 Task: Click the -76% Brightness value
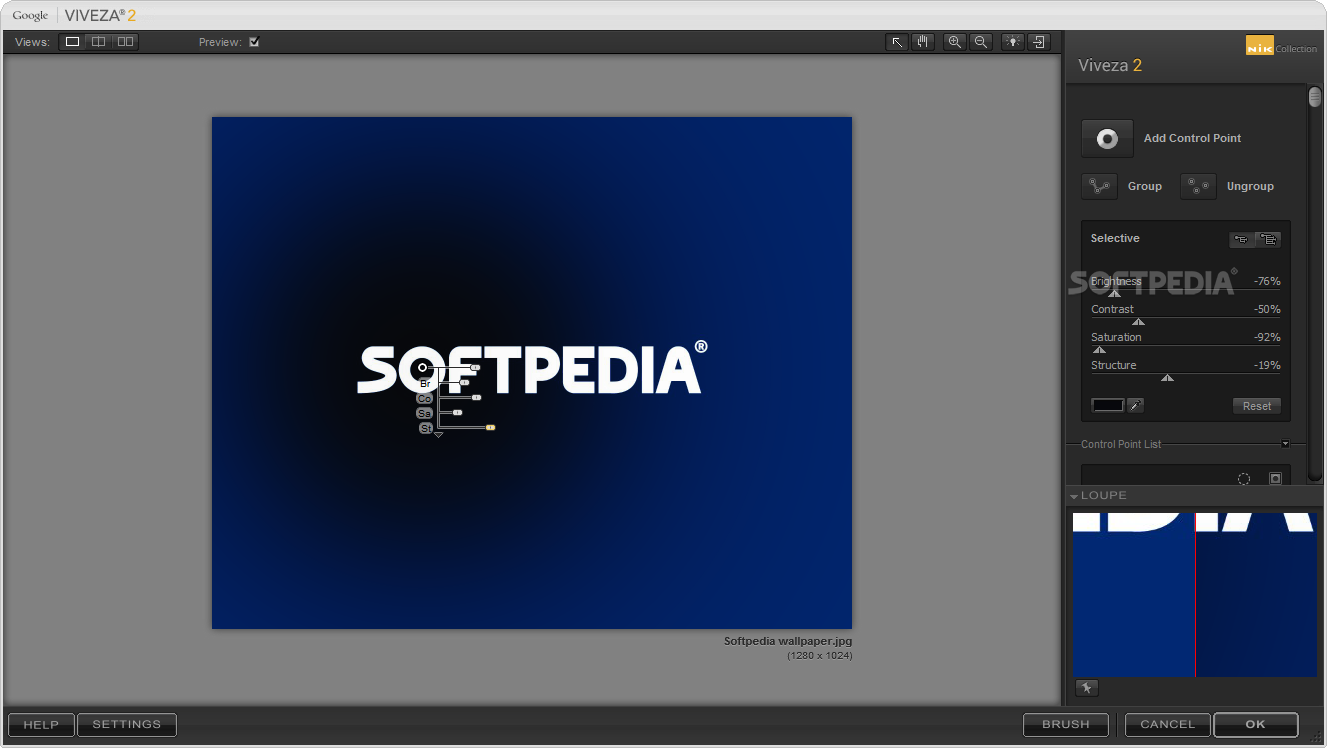(1267, 282)
